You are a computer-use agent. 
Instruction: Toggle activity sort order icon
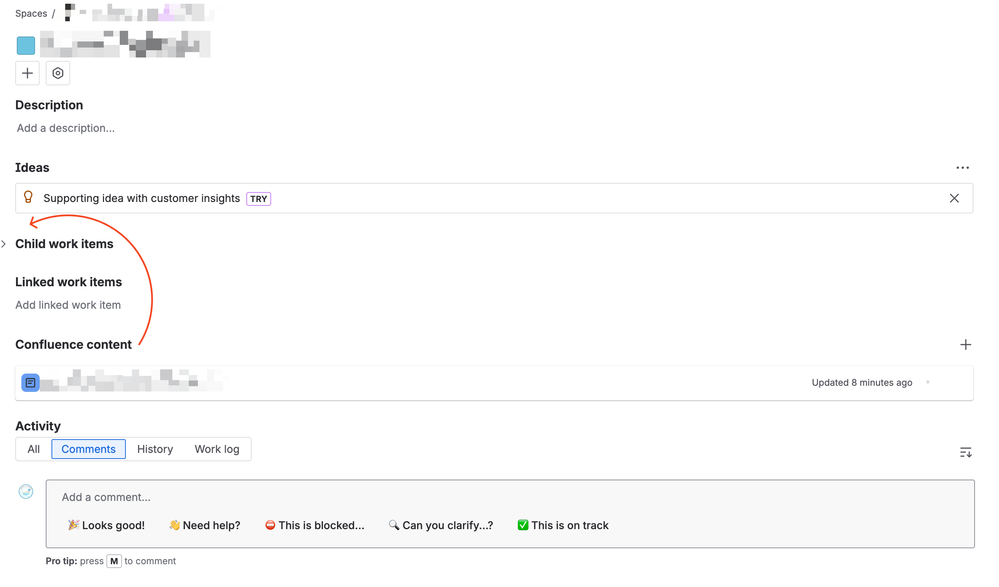965,453
